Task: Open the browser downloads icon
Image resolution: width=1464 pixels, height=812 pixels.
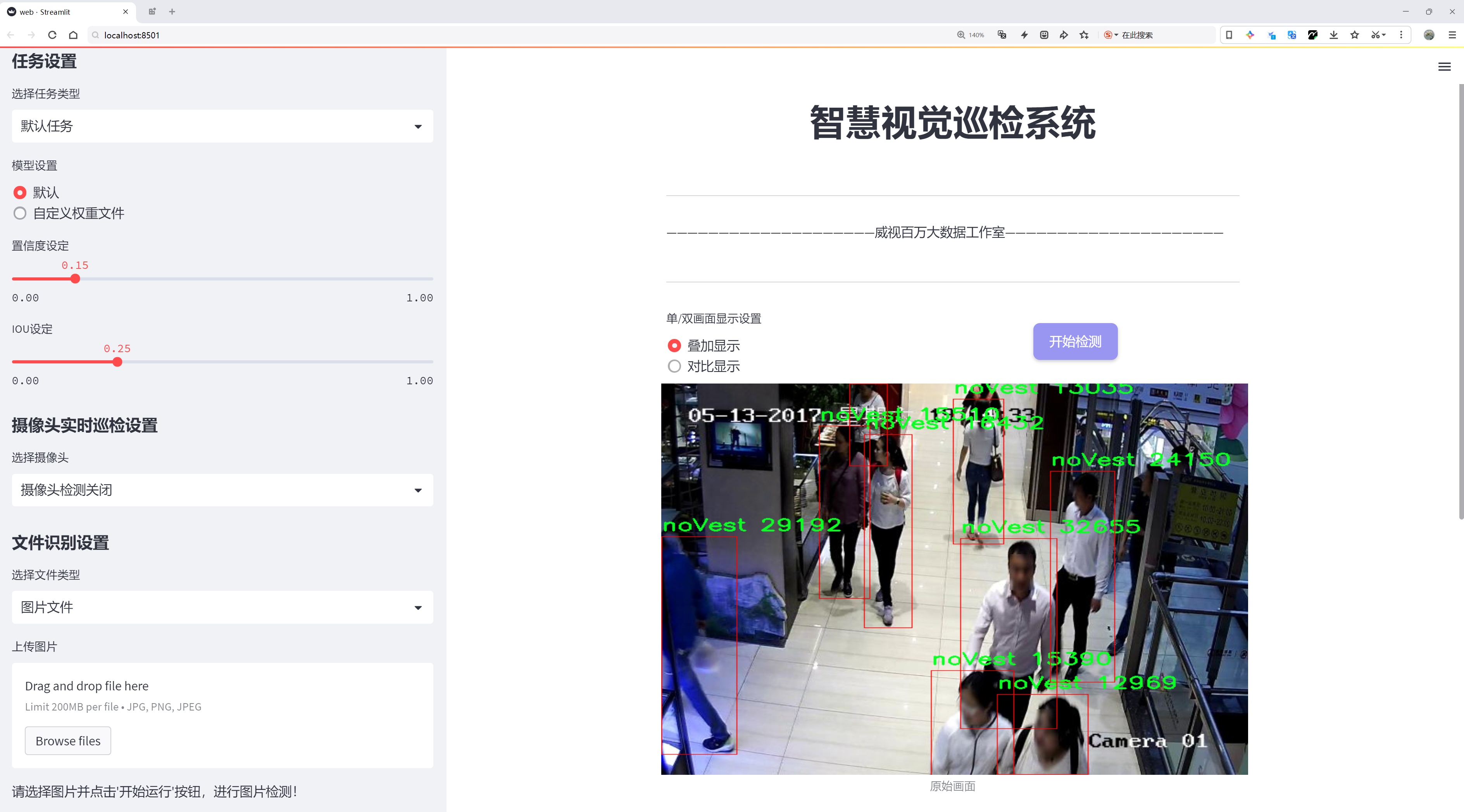Action: click(1333, 35)
